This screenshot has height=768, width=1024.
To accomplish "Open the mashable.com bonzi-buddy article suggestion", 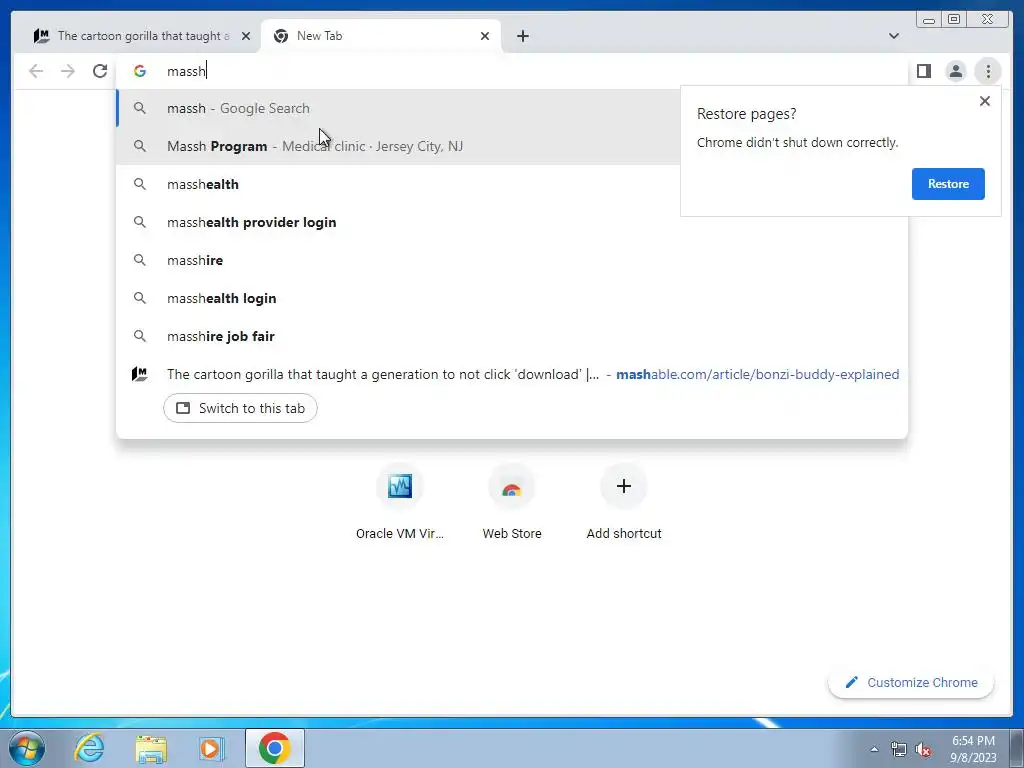I will coord(512,374).
